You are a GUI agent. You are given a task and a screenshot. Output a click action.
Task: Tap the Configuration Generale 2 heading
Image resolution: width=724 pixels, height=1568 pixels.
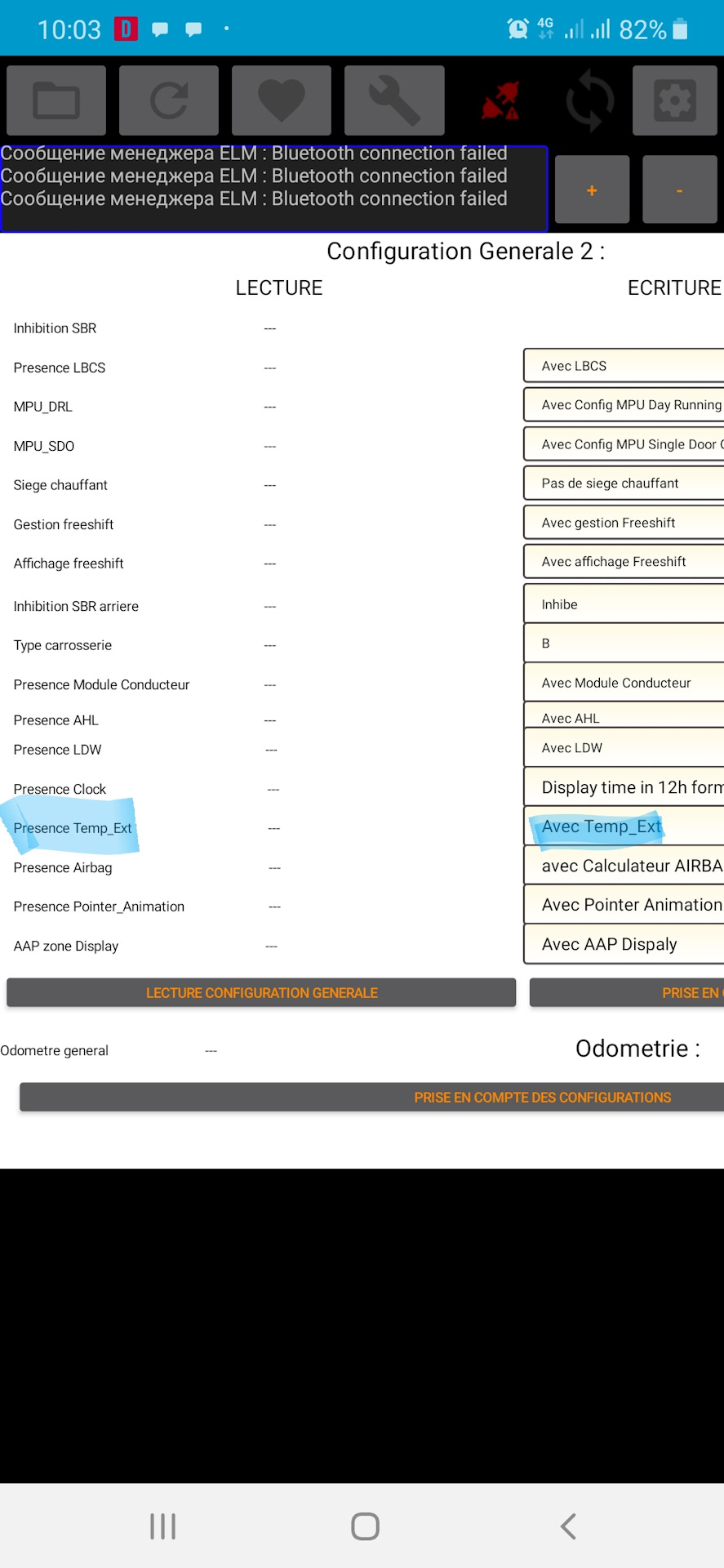point(466,252)
